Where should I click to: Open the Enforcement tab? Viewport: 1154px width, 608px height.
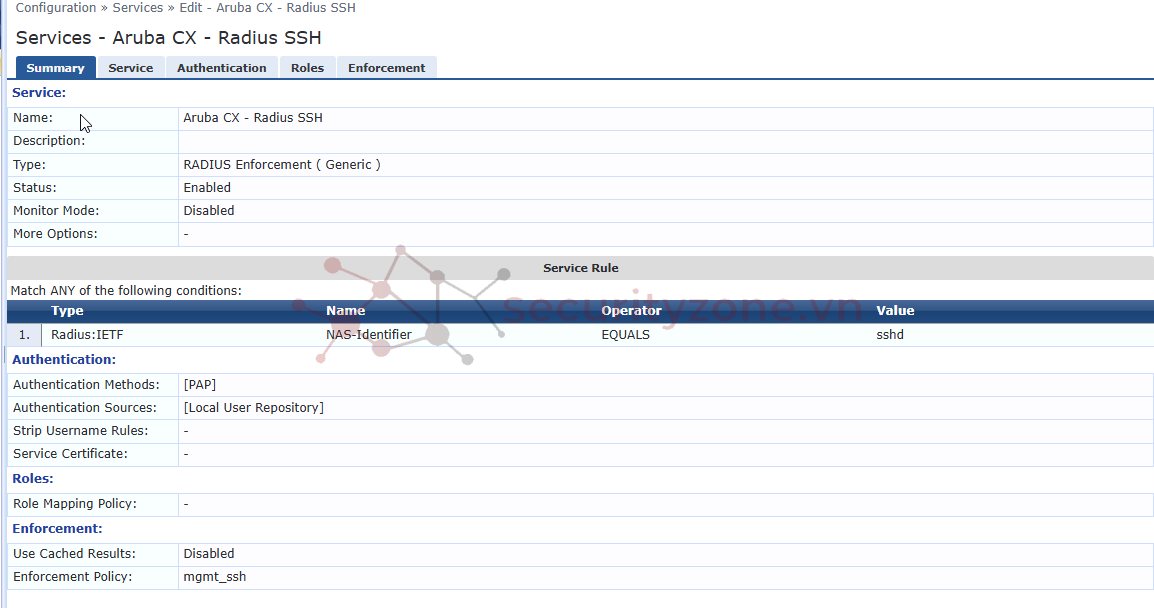[386, 68]
